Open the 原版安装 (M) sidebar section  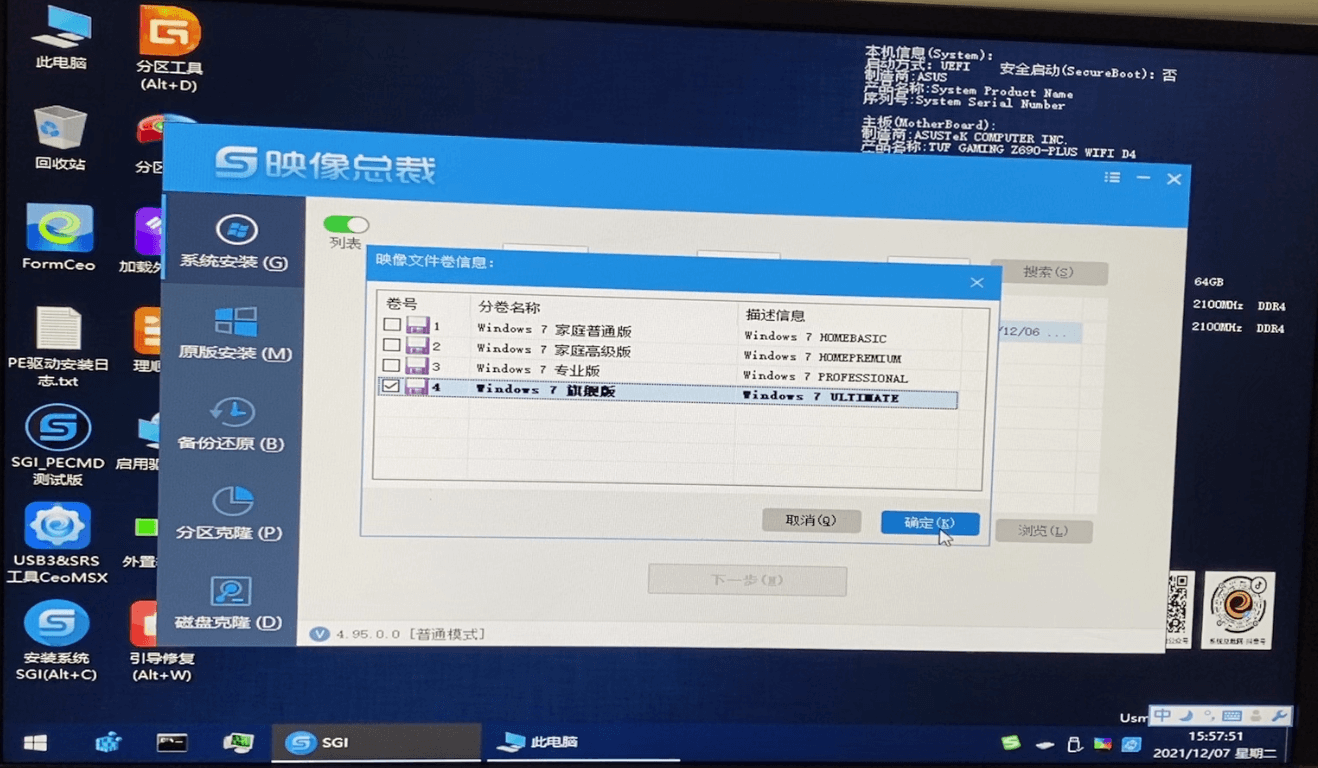[235, 333]
